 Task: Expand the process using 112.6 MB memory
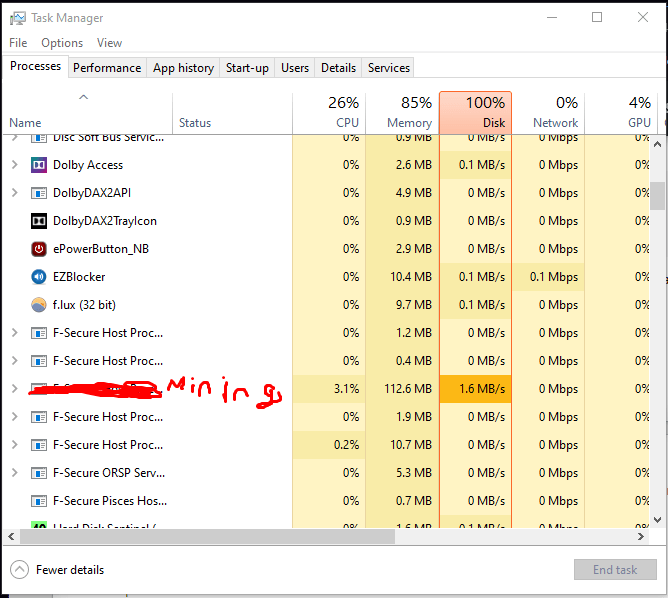point(14,388)
